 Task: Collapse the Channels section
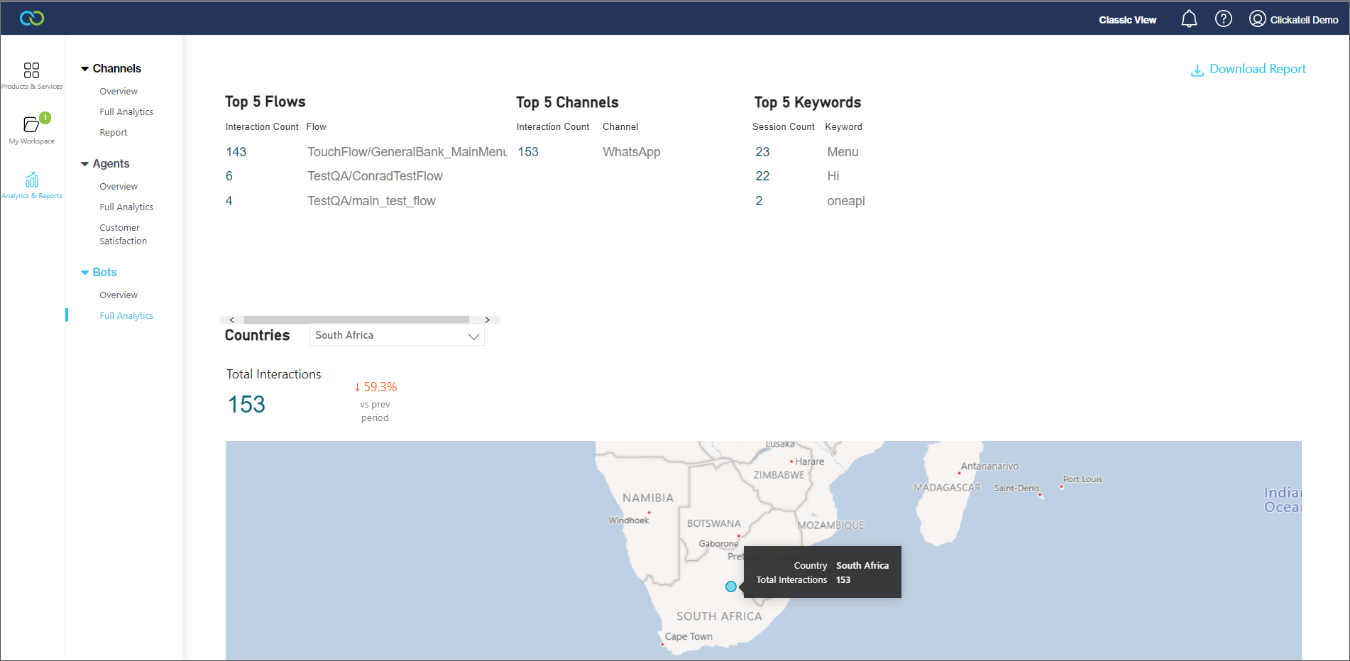[85, 69]
